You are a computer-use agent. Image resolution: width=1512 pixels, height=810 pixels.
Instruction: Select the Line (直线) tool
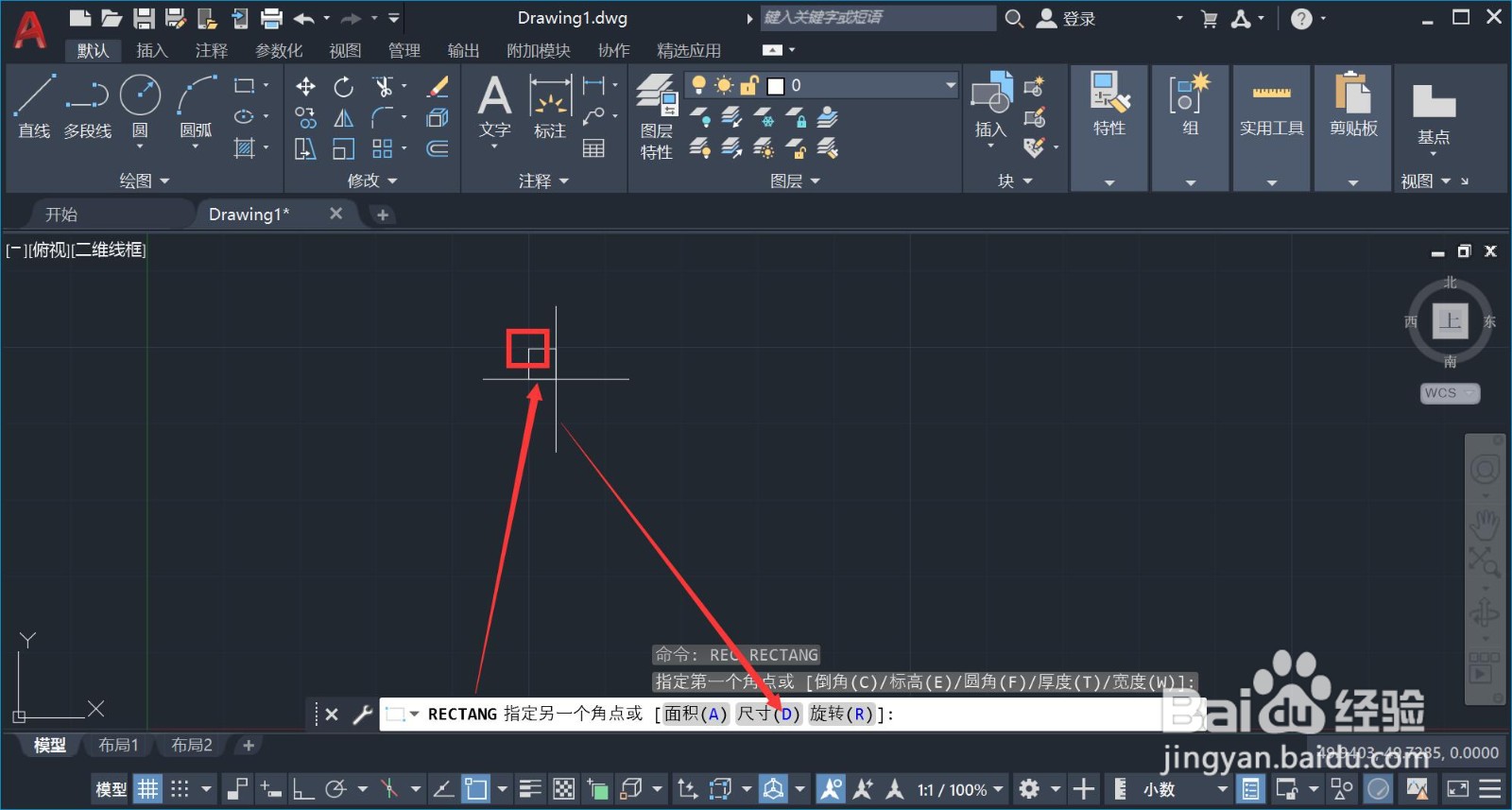click(x=34, y=107)
